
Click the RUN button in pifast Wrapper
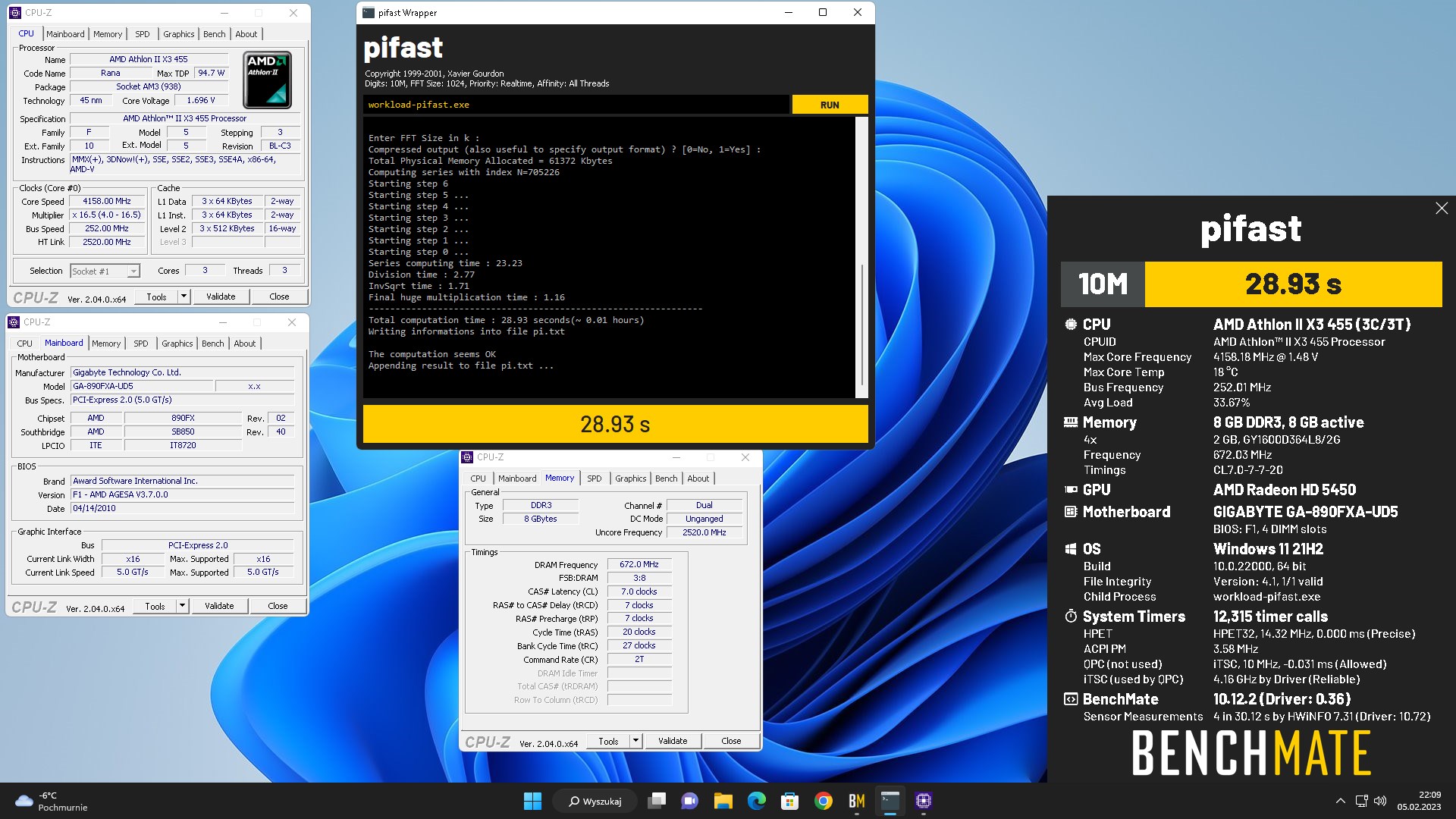(x=830, y=105)
